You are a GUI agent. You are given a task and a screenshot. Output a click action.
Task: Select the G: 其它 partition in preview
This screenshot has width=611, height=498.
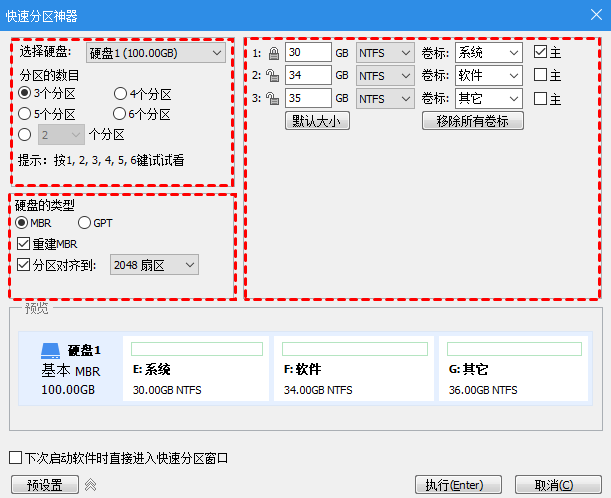pyautogui.click(x=514, y=368)
